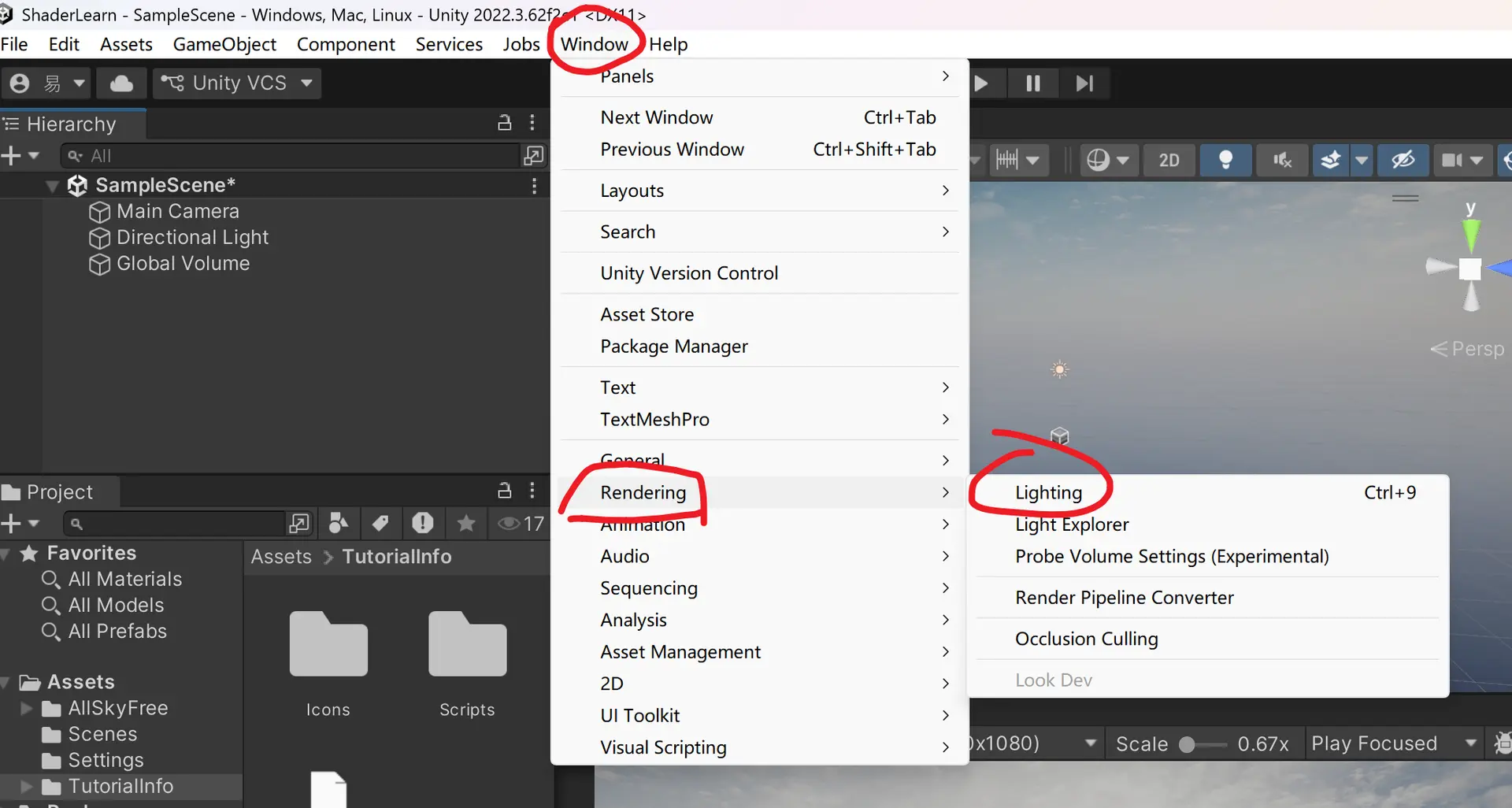
Task: Toggle scene lighting bulb button
Action: click(x=1225, y=160)
